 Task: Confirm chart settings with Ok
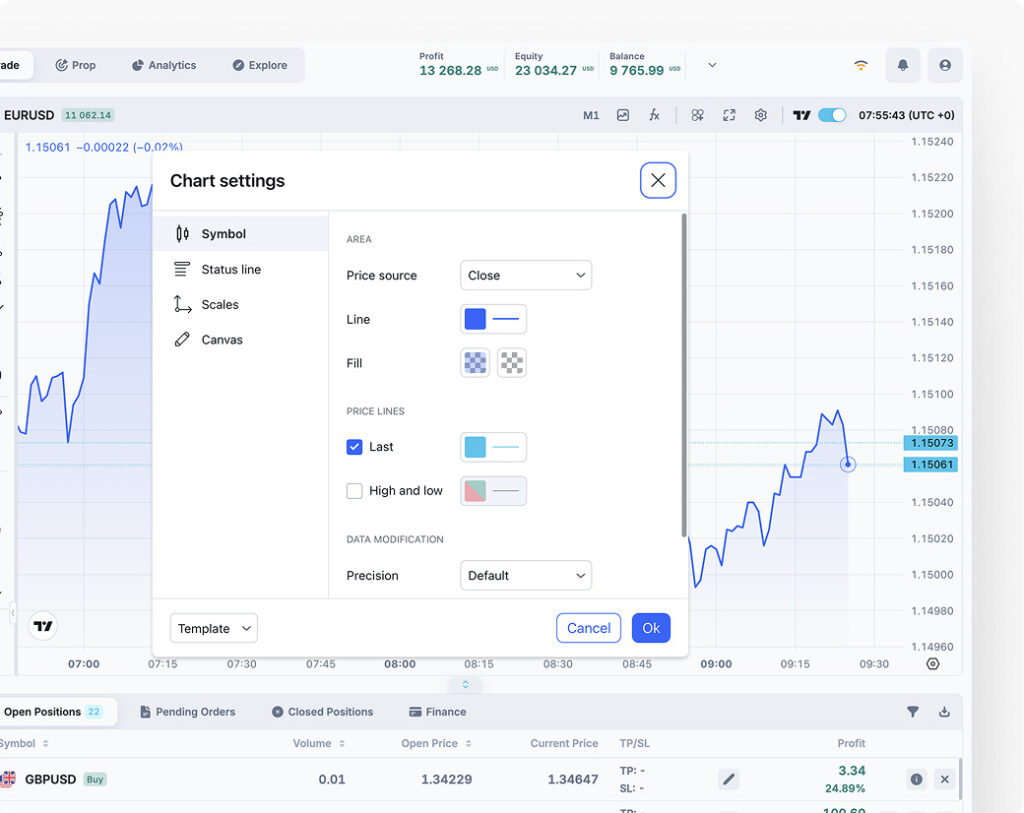pos(651,628)
